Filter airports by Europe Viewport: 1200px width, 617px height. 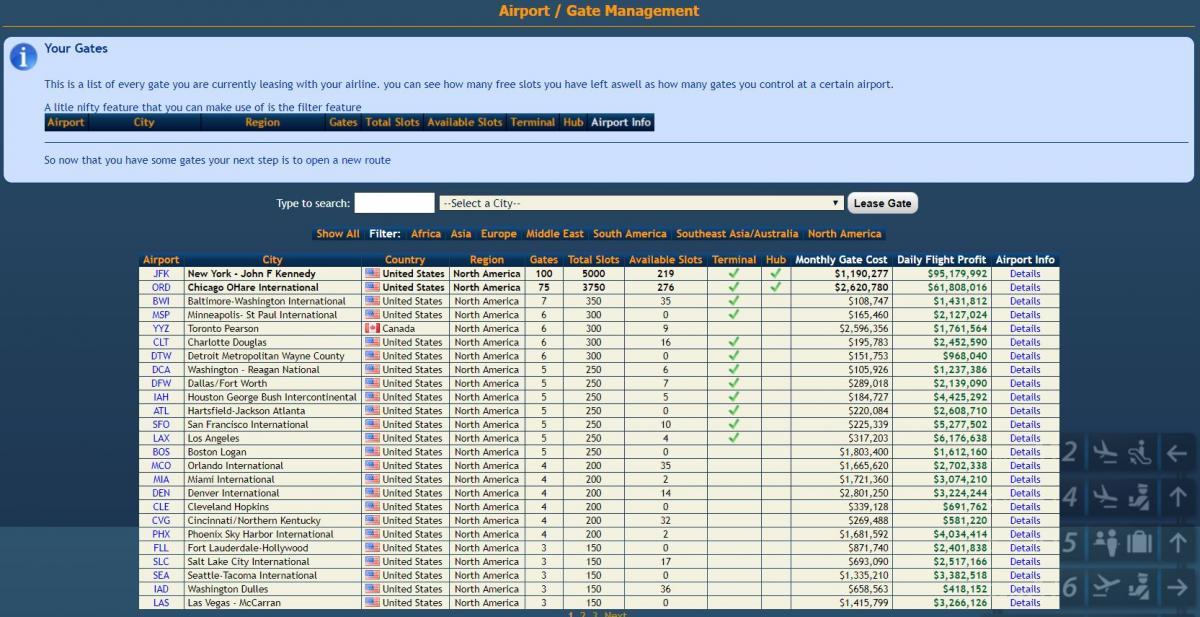coord(499,234)
